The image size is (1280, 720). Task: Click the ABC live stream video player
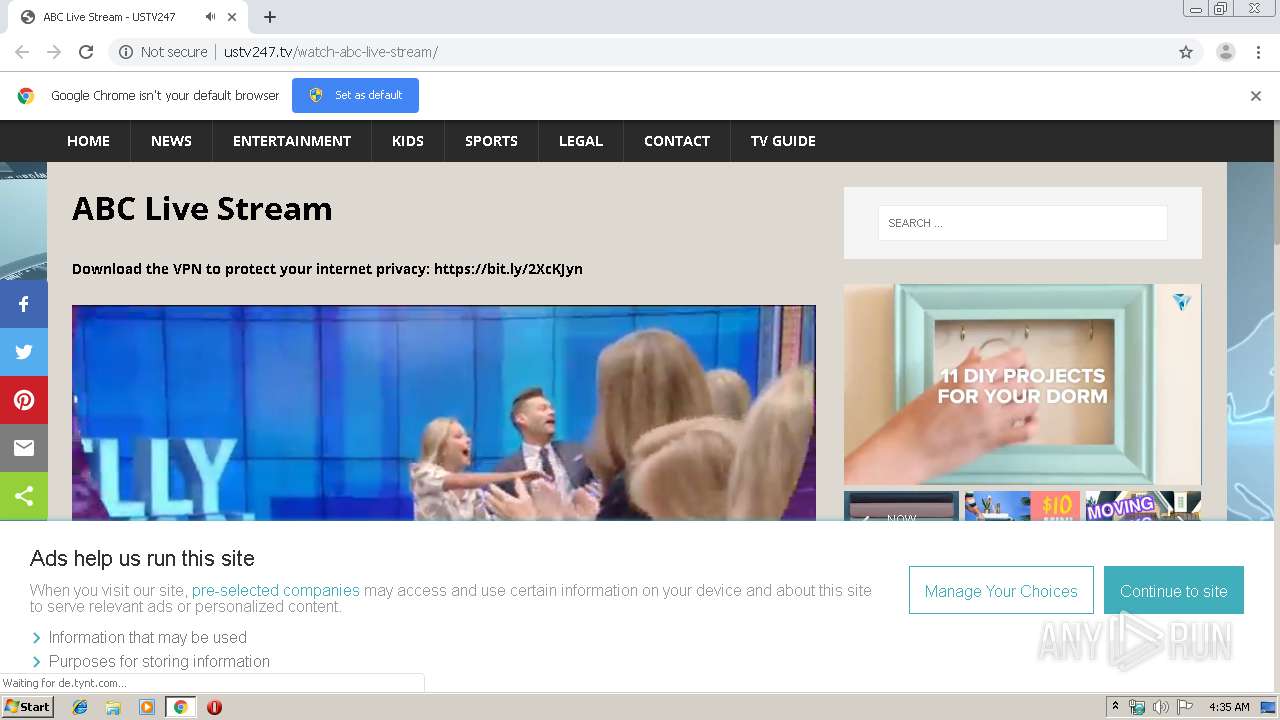click(444, 413)
